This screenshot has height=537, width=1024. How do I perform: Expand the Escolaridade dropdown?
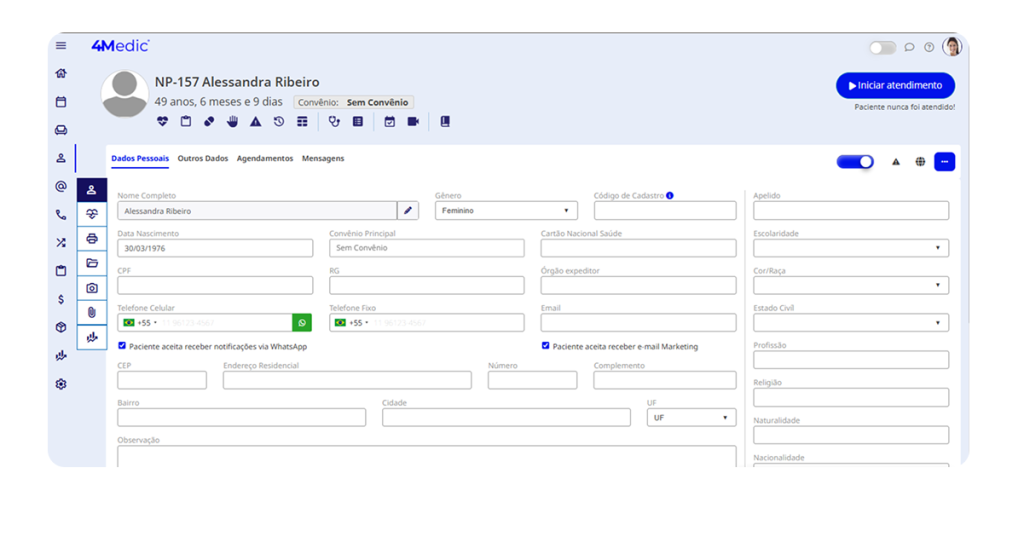coord(850,248)
